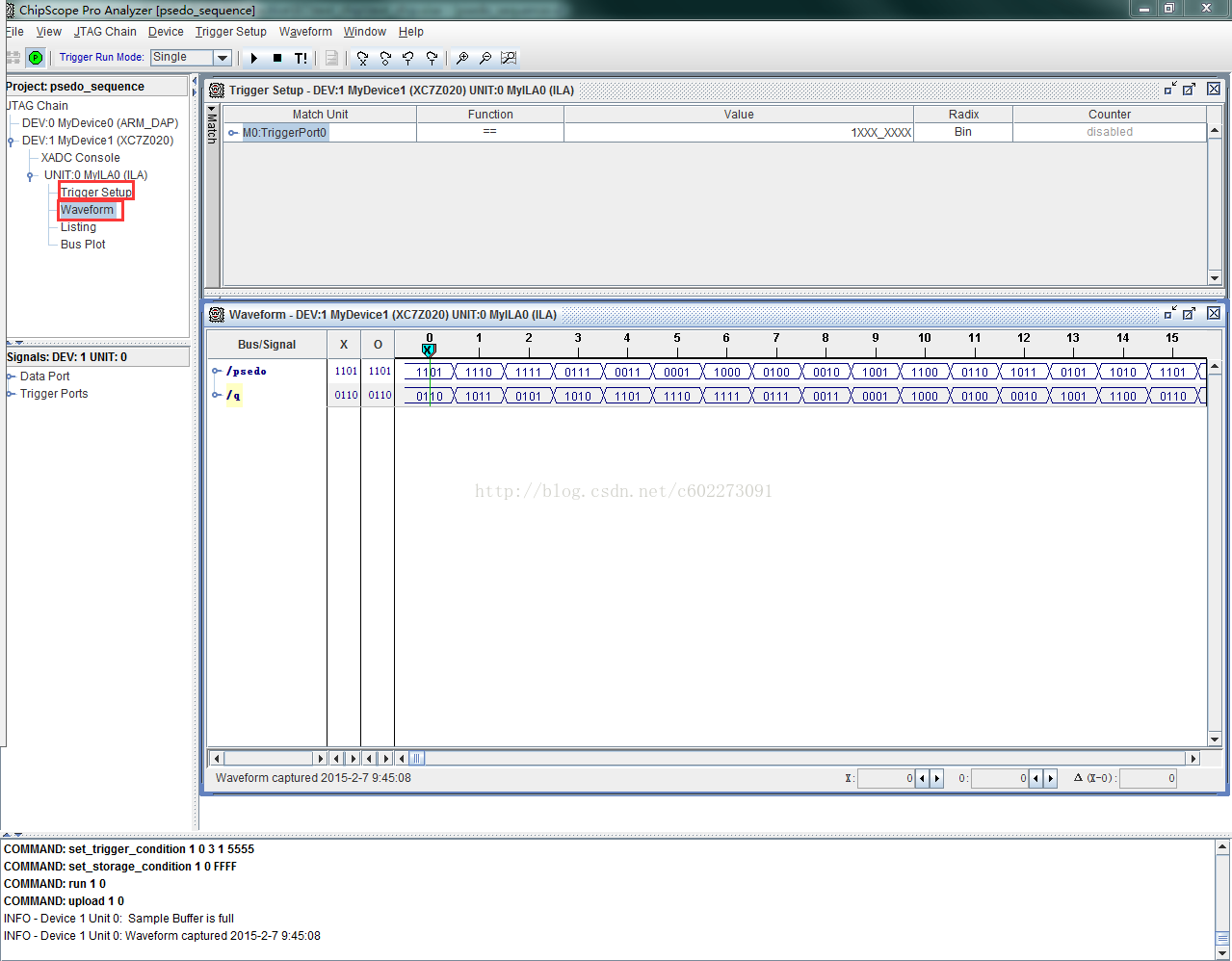The width and height of the screenshot is (1232, 961).
Task: Expand the /psedo bus signal
Action: (217, 371)
